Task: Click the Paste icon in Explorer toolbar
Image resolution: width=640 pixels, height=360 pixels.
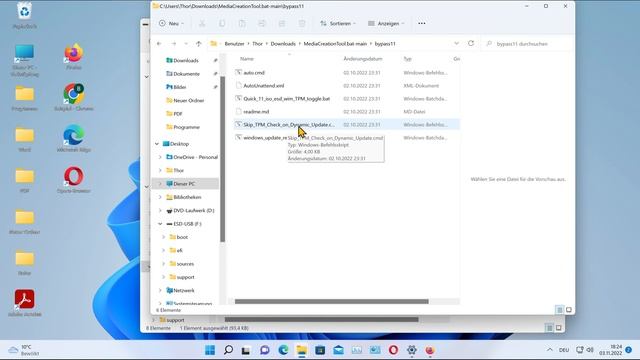Action: 242,24
